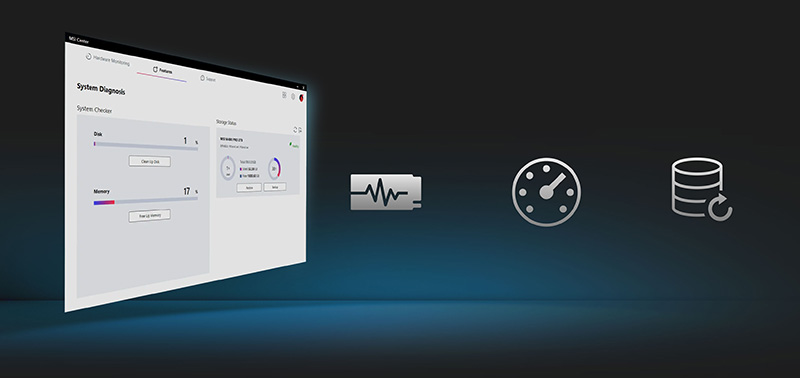Select the Features tab
The width and height of the screenshot is (800, 378).
click(x=163, y=70)
